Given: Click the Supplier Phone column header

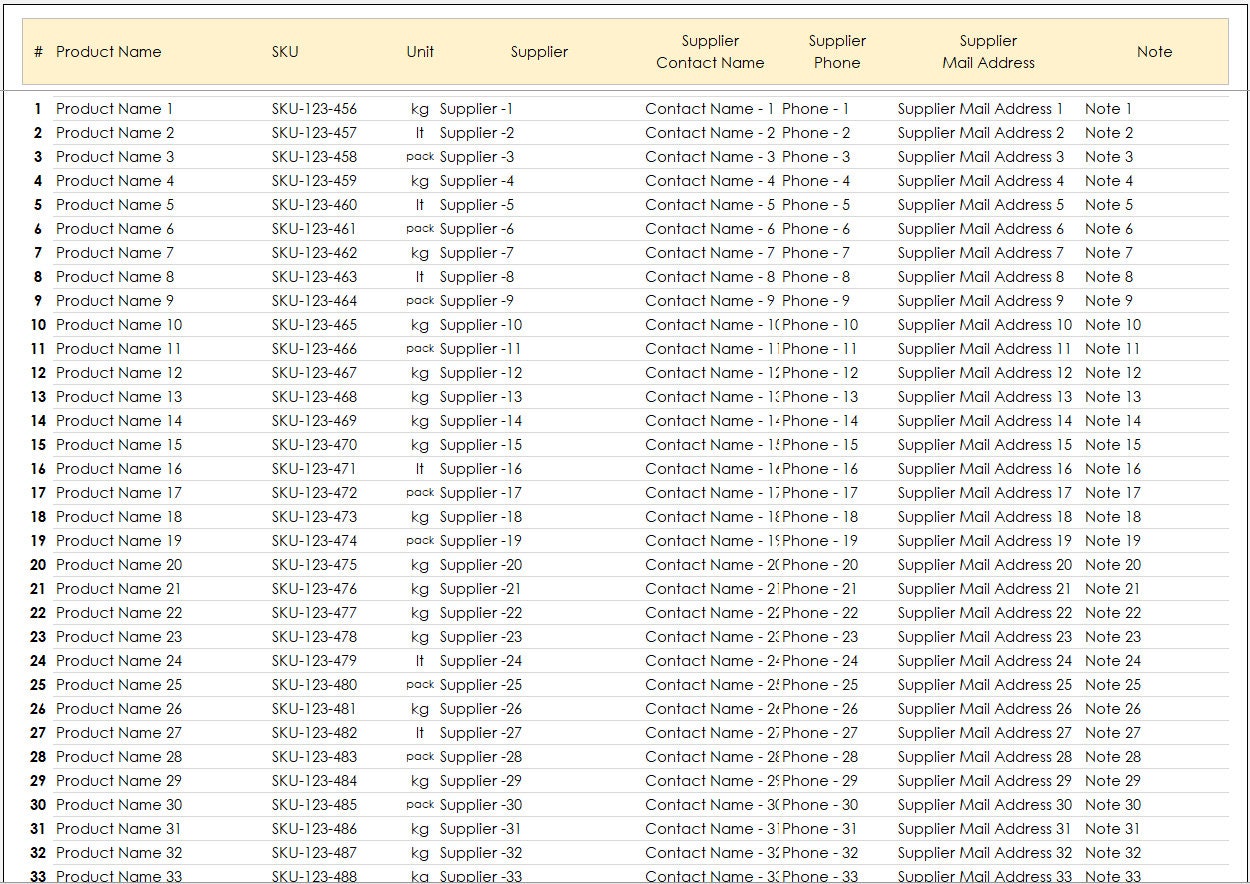Looking at the screenshot, I should (837, 52).
